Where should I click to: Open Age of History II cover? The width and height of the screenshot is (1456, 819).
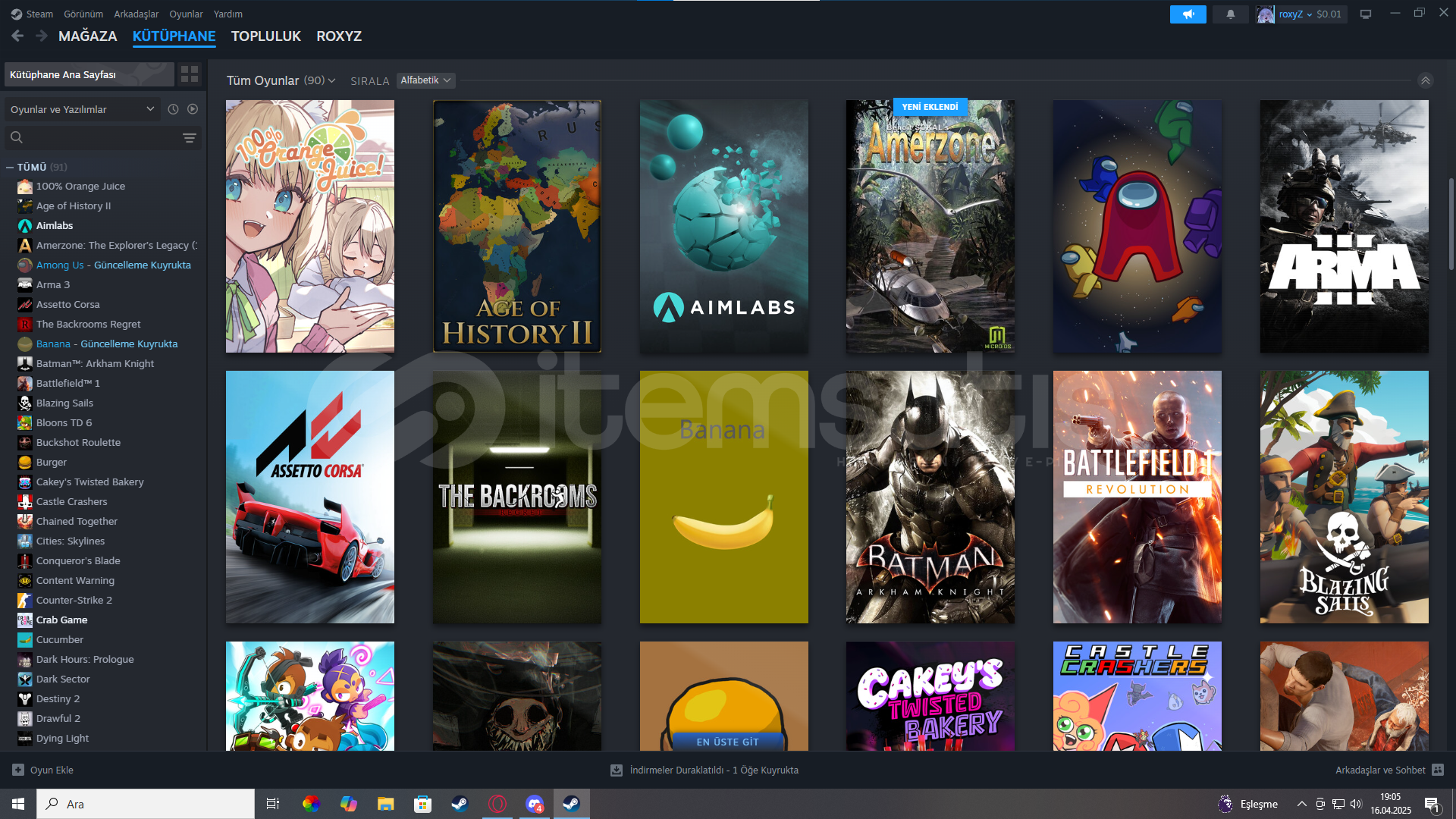point(517,226)
